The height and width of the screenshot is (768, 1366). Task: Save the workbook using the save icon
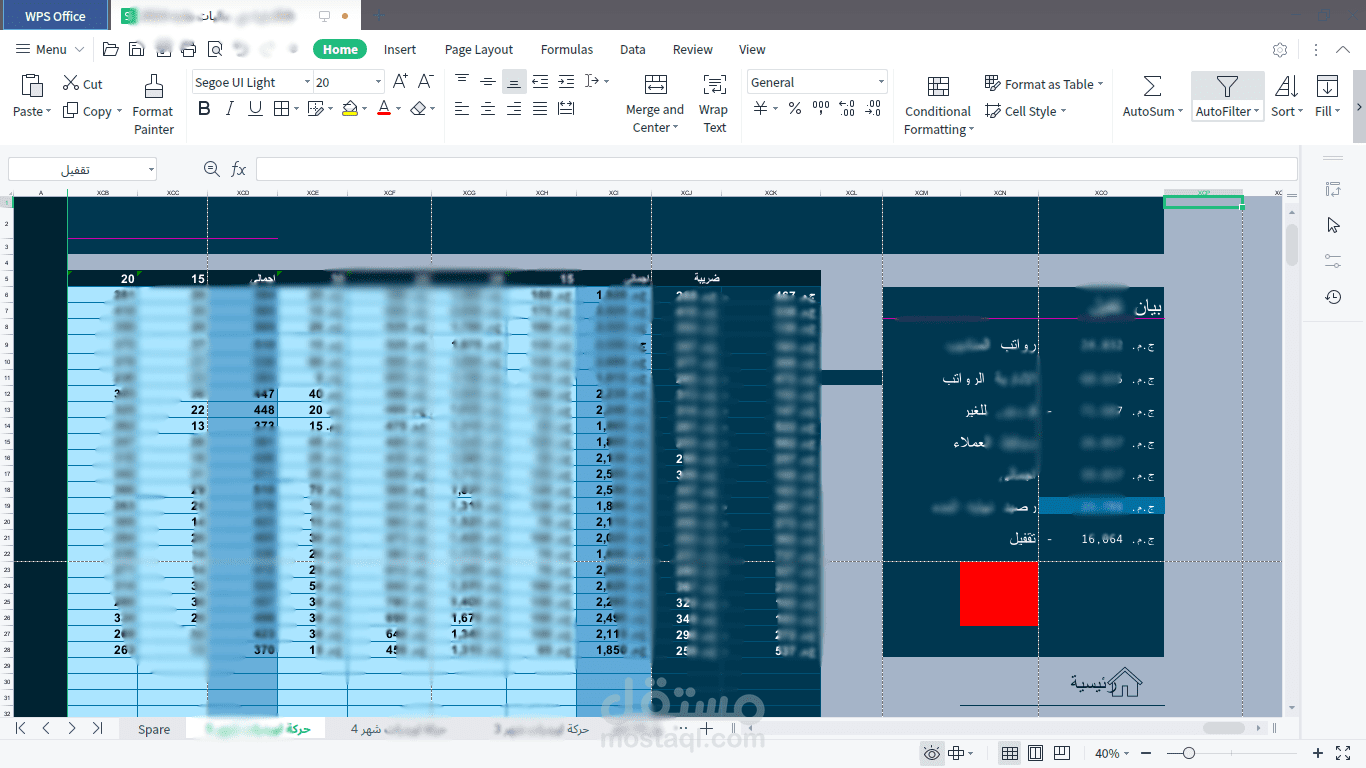click(136, 49)
